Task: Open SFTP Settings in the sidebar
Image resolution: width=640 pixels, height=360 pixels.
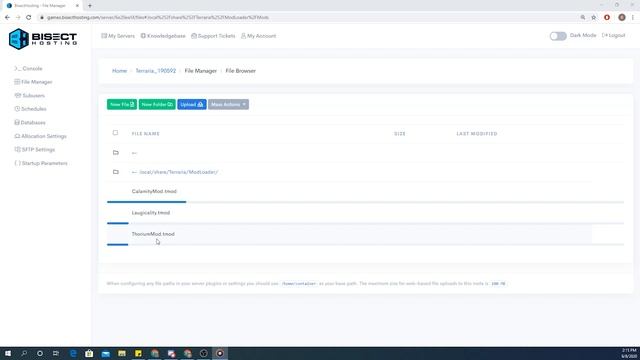Action: point(35,149)
